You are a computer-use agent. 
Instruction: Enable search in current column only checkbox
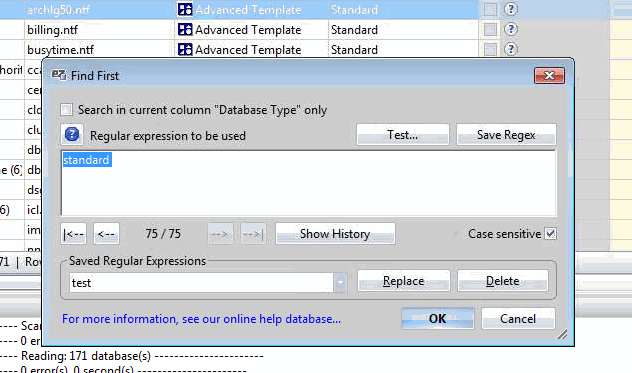pos(67,109)
